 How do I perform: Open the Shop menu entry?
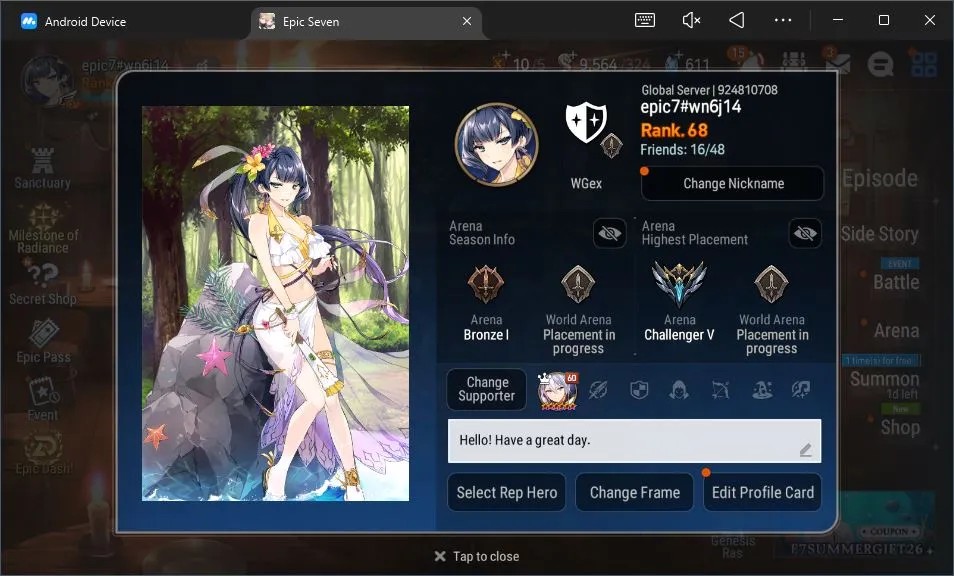coord(900,427)
